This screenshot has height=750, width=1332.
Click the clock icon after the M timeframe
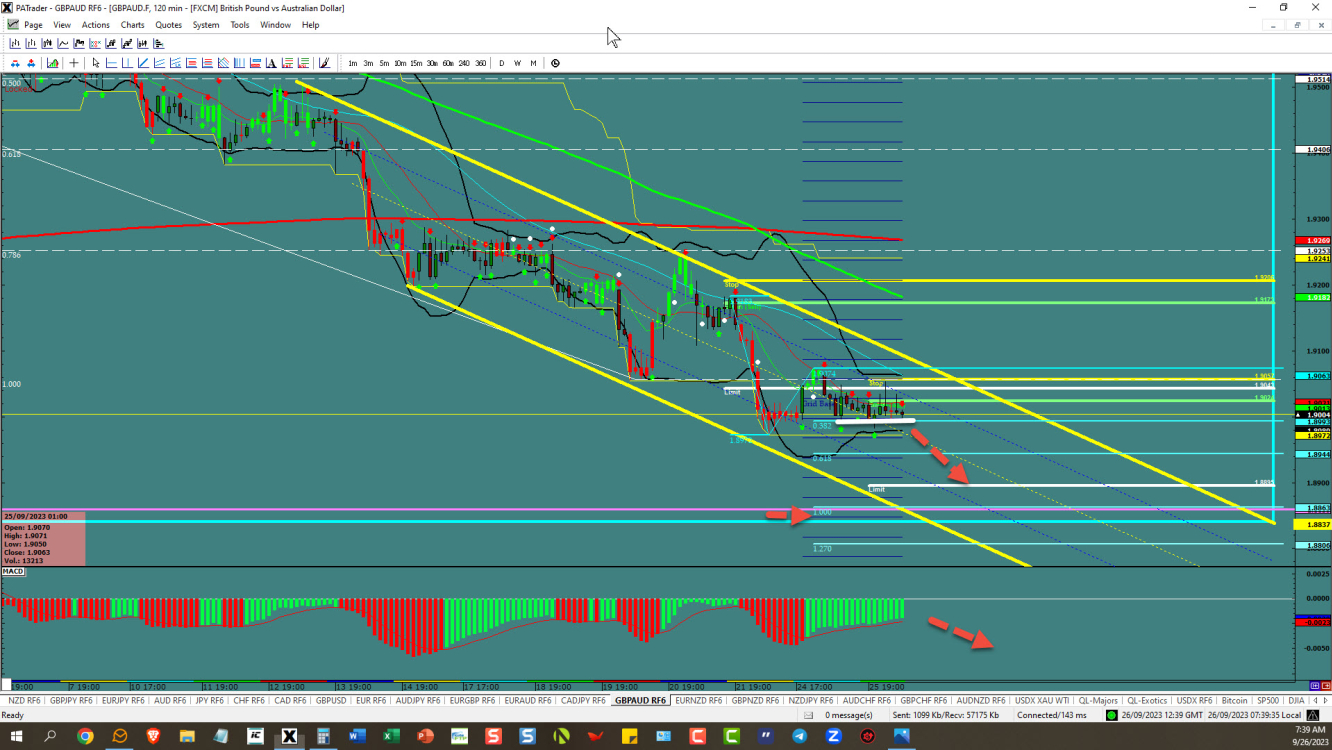tap(555, 63)
